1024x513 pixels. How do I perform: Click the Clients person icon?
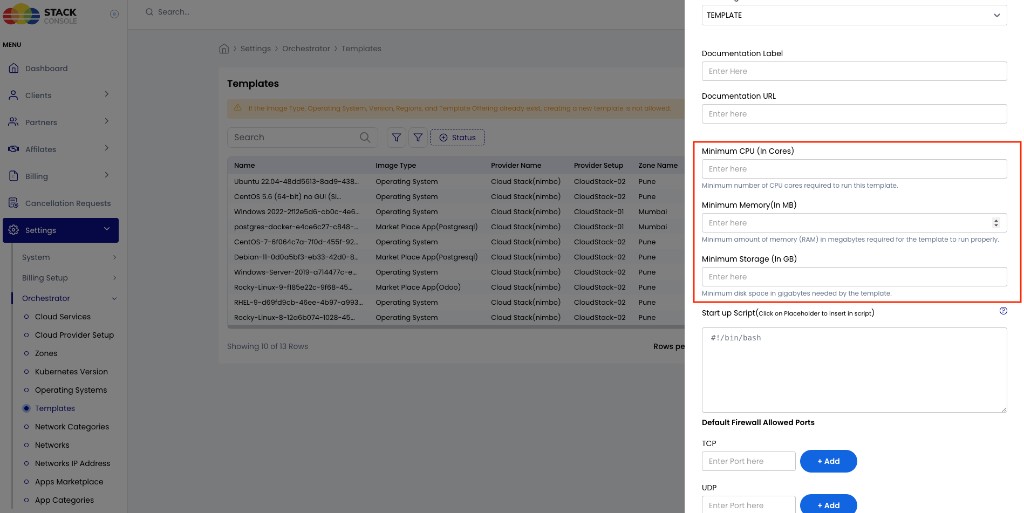(13, 95)
